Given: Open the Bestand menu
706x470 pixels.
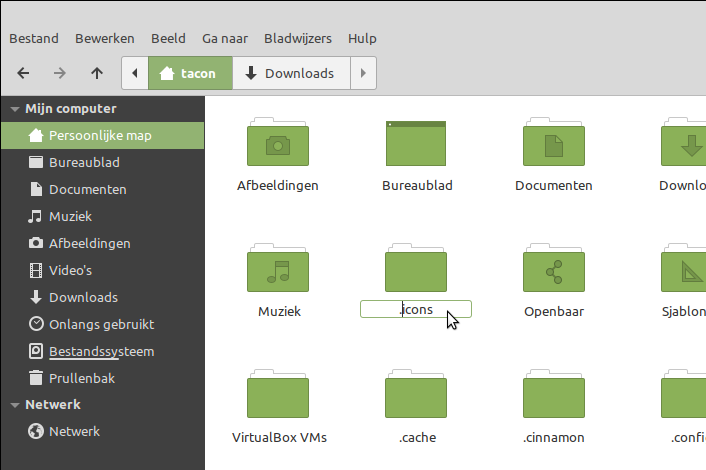Looking at the screenshot, I should (x=34, y=38).
